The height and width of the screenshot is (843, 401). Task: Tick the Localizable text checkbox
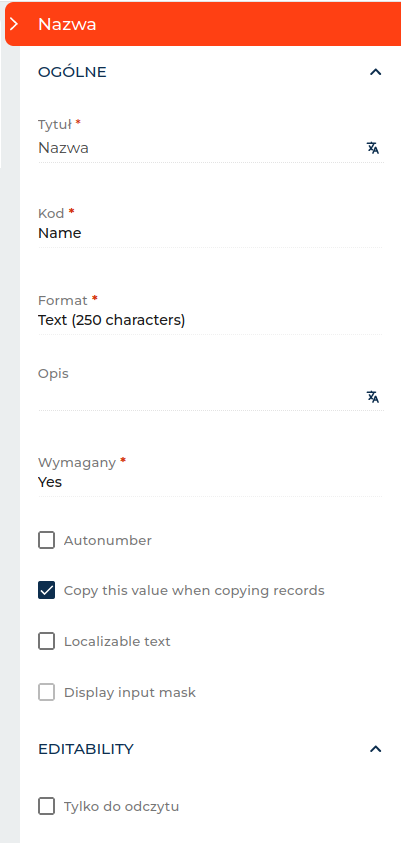click(47, 641)
